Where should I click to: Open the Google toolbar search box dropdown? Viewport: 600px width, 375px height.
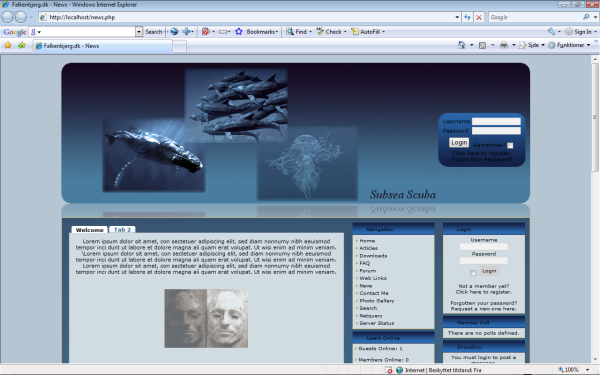(139, 32)
